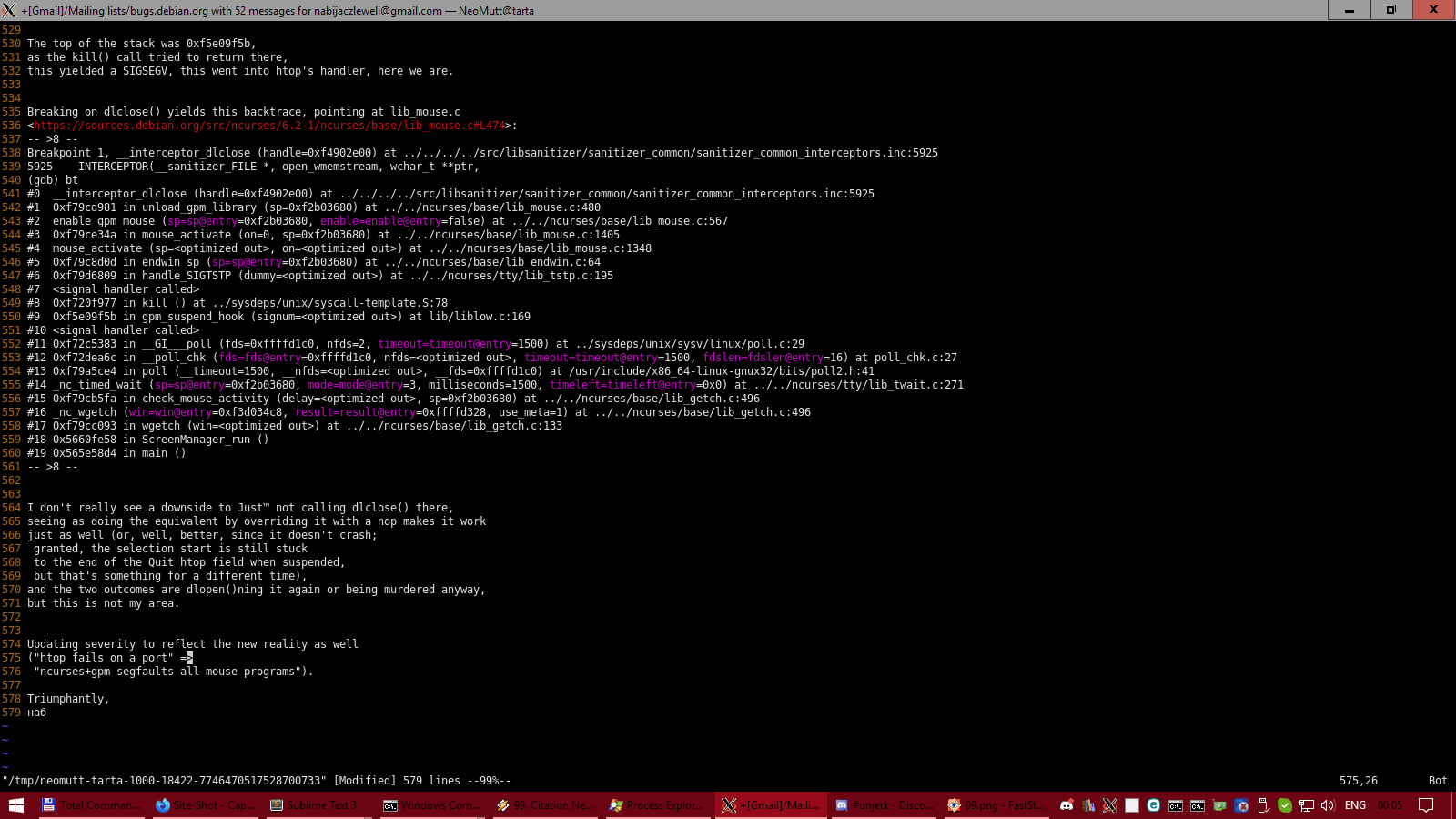Open 09.png FastStone taskbar button
Screen dimensions: 1456x819
click(996, 805)
